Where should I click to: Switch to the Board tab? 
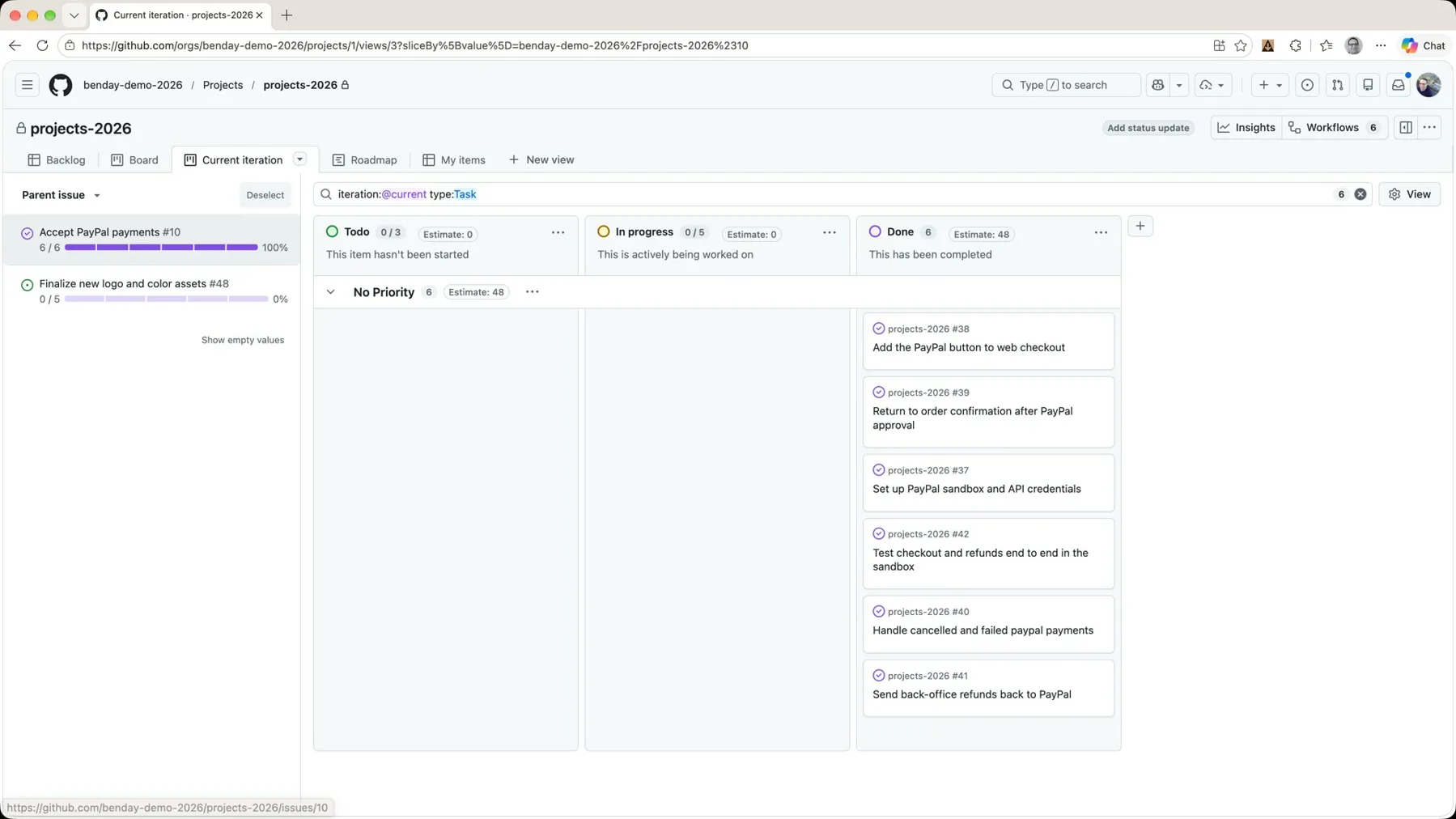coord(134,160)
